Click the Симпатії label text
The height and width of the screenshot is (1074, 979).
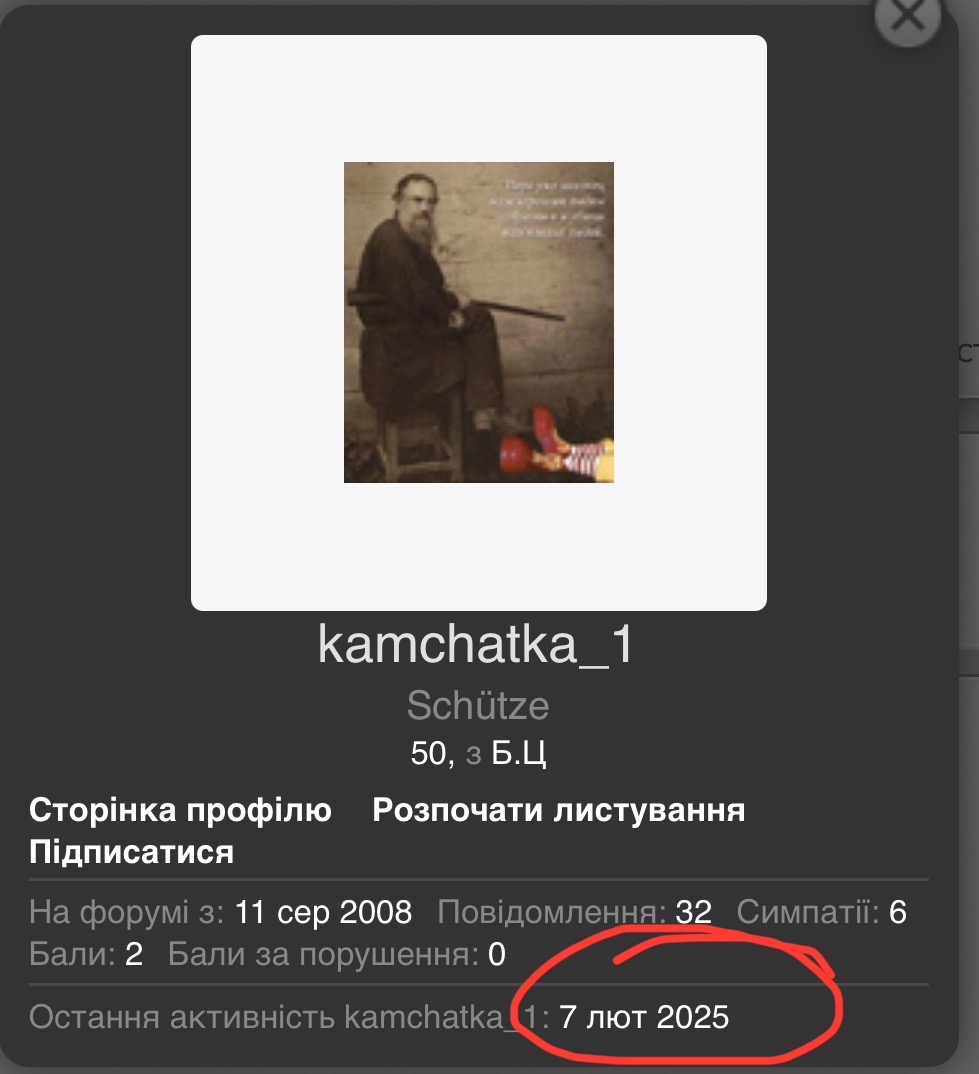tap(808, 912)
